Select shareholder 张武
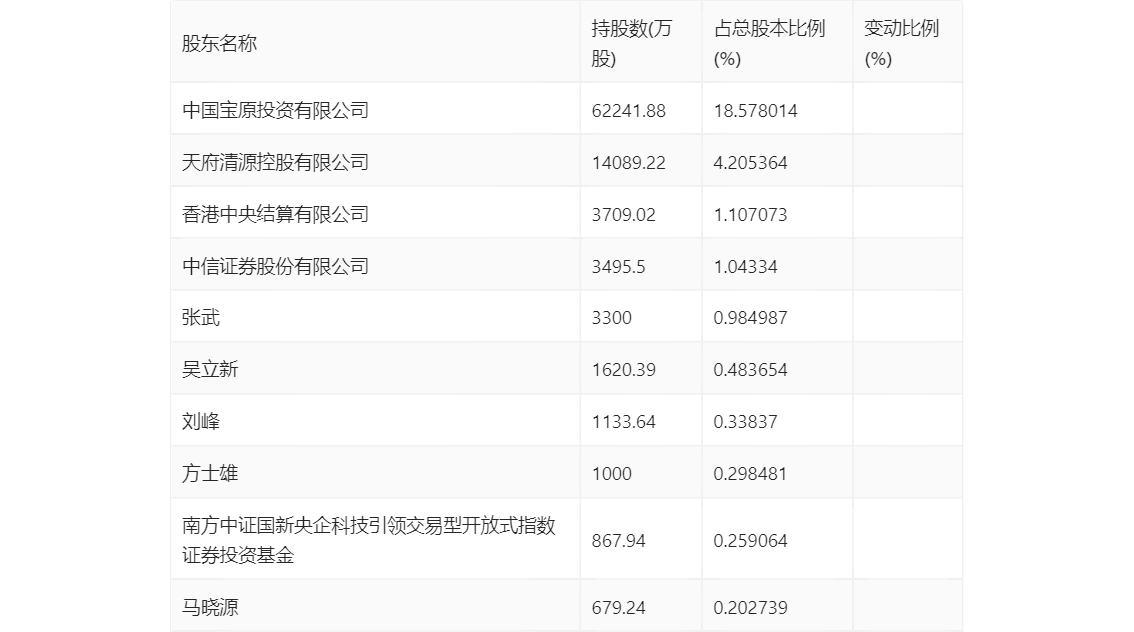The image size is (1134, 632). tap(200, 317)
